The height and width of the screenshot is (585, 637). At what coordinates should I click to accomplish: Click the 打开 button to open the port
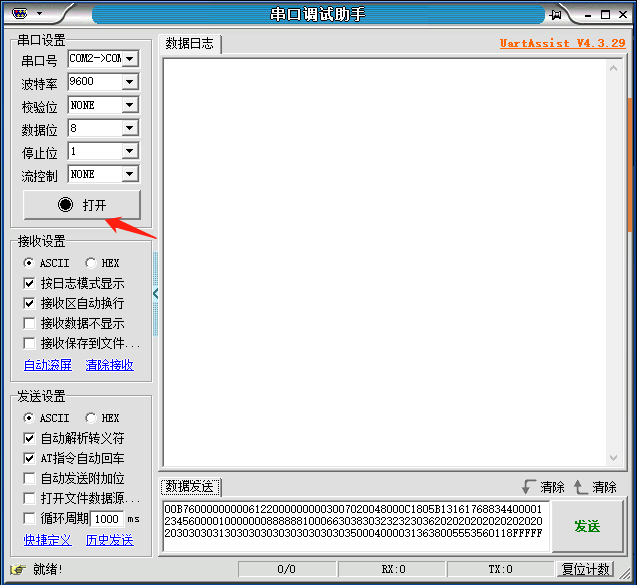(82, 205)
